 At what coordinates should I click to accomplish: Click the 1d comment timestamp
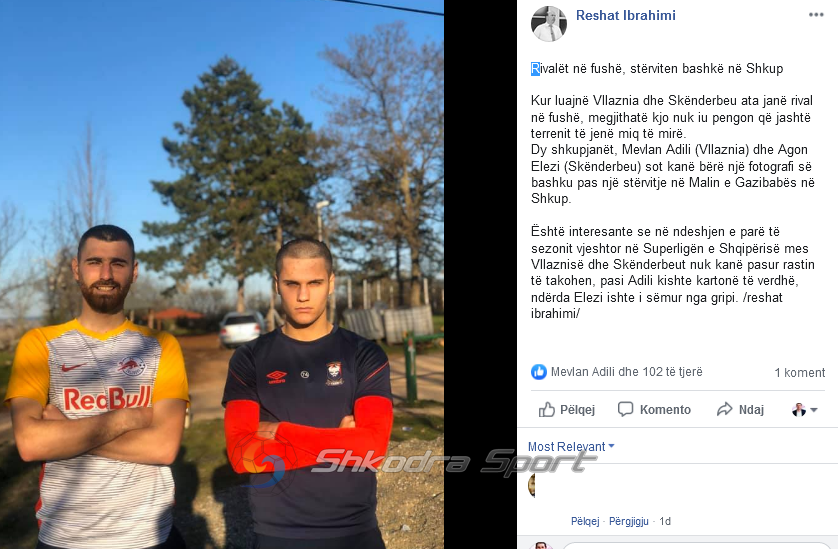click(665, 521)
